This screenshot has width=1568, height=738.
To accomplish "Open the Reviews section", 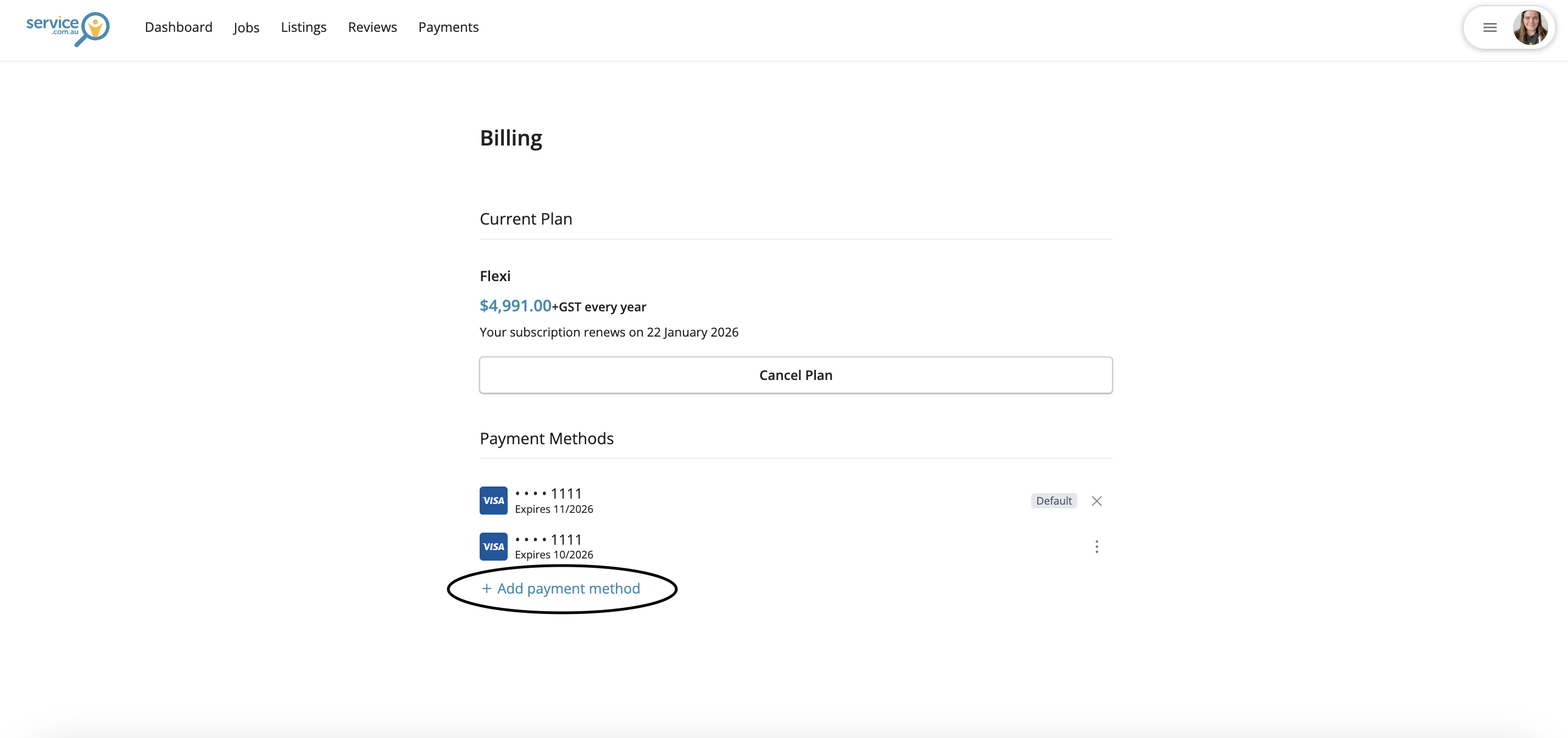I will coord(372,27).
